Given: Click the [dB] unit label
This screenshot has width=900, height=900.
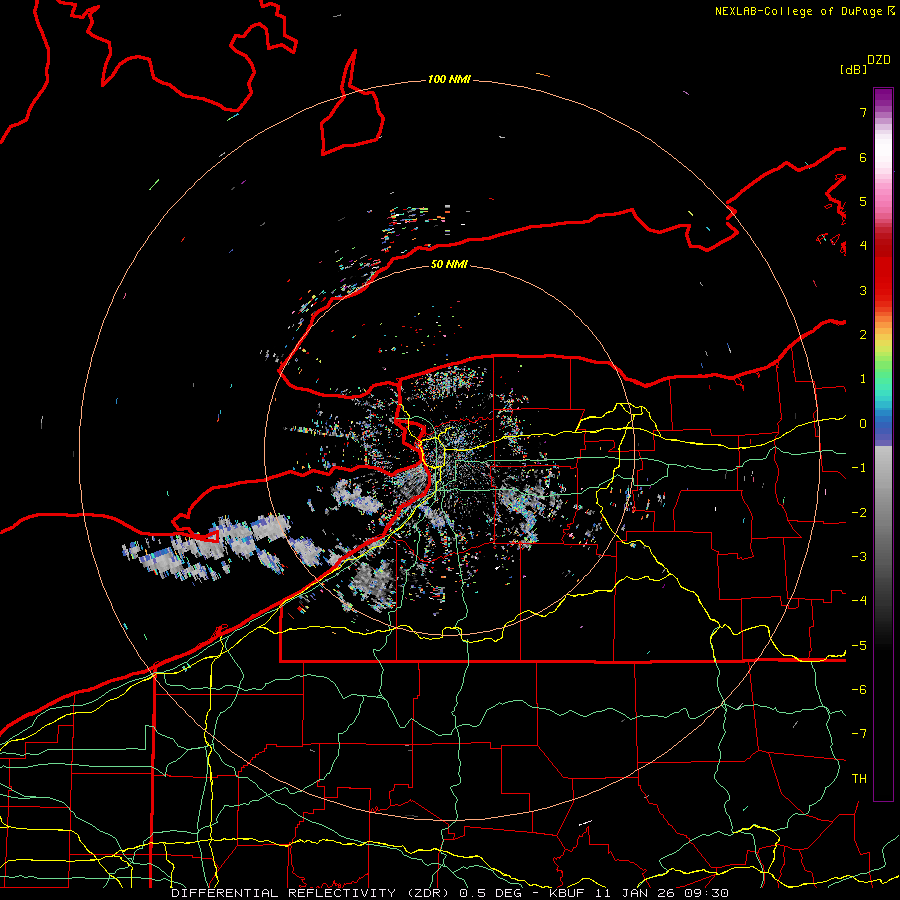Looking at the screenshot, I should point(853,69).
